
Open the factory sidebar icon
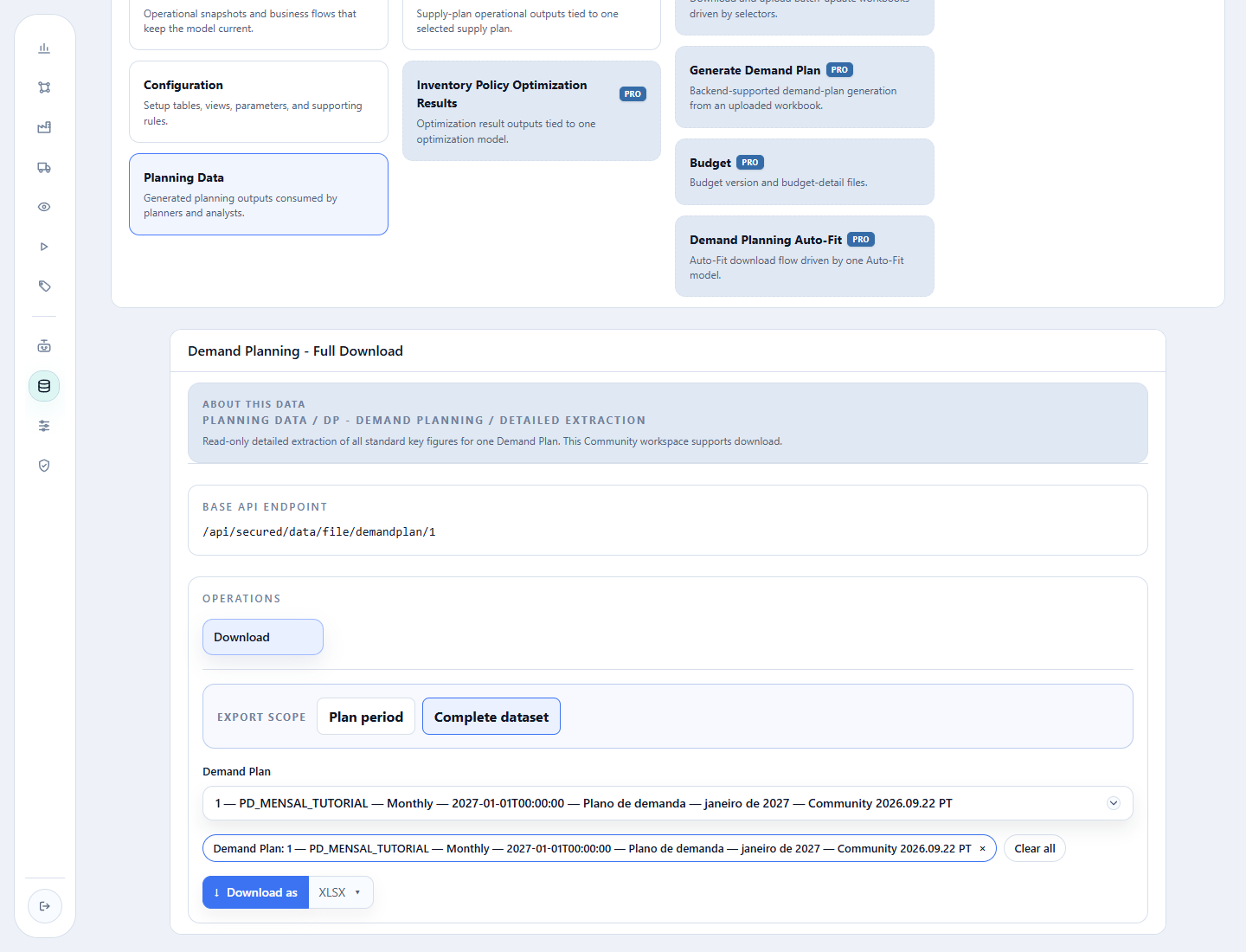pyautogui.click(x=44, y=127)
